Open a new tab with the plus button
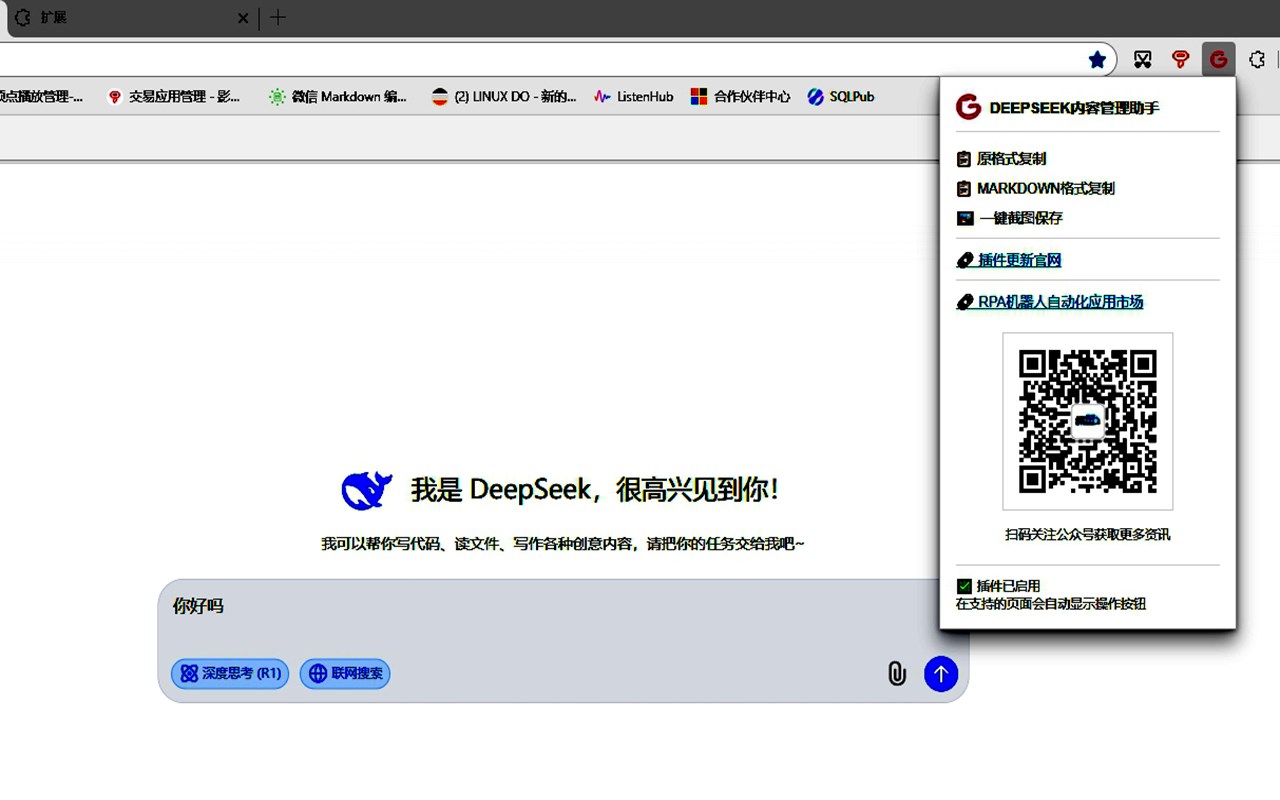Image resolution: width=1280 pixels, height=800 pixels. 278,18
